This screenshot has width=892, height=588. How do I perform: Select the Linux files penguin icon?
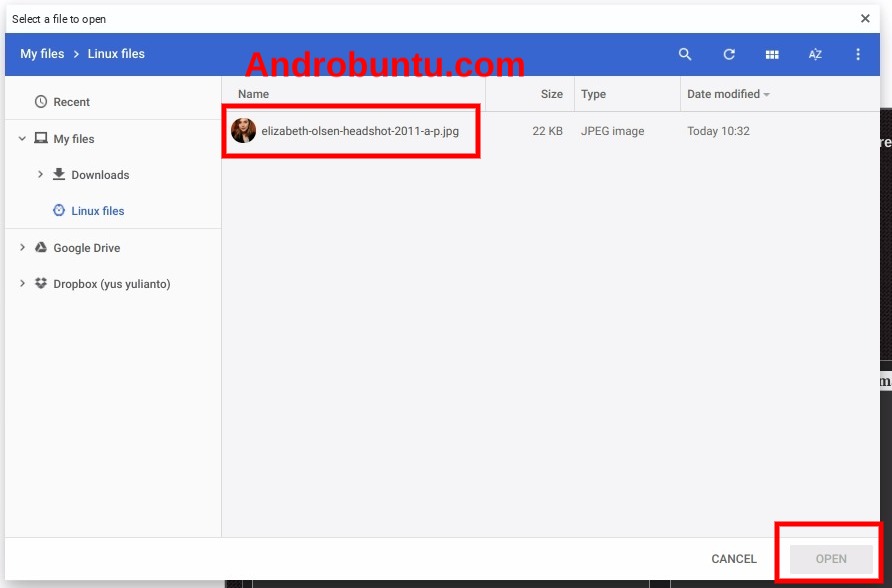click(60, 211)
